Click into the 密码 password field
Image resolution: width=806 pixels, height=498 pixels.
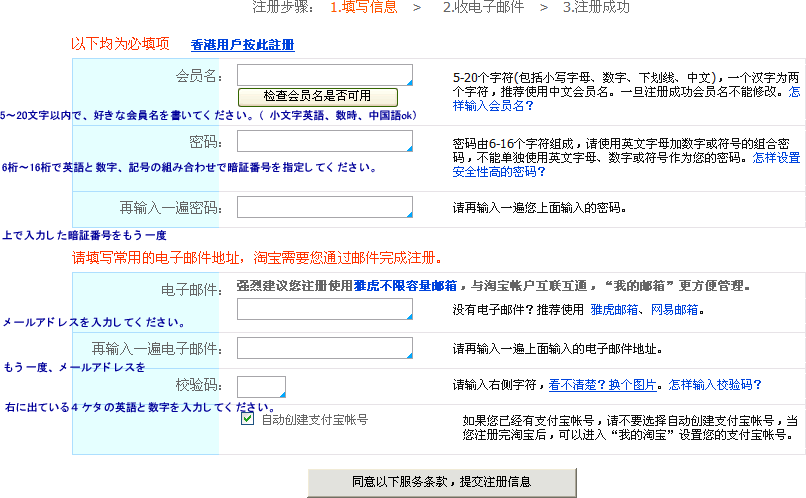click(x=324, y=141)
